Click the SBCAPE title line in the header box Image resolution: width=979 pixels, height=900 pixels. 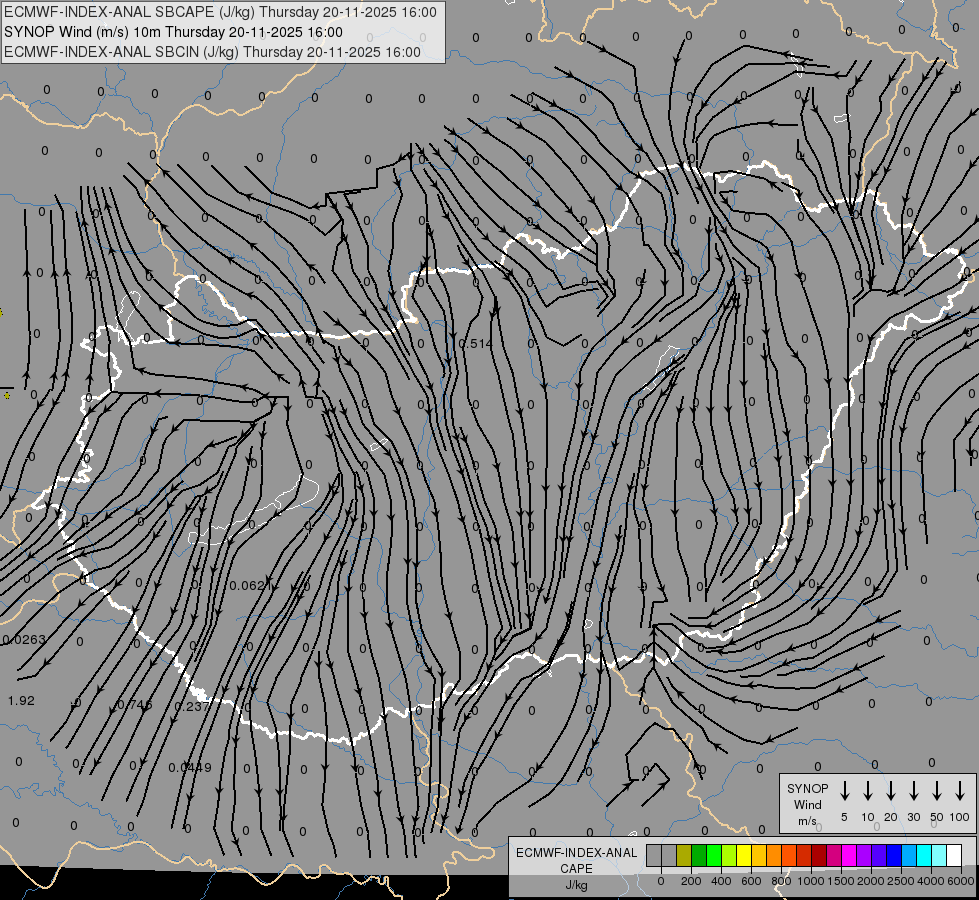coord(220,12)
